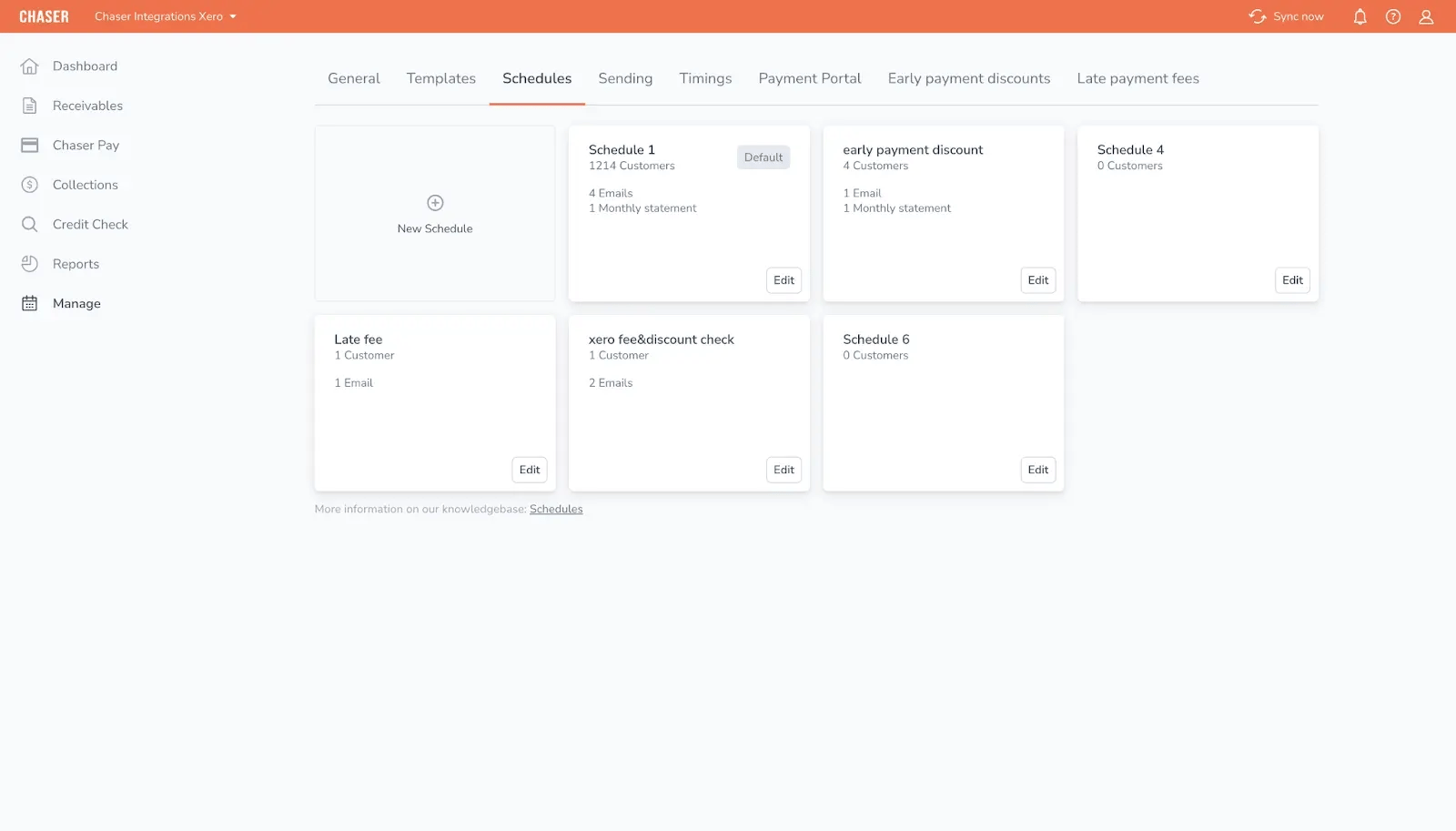Click the help question mark icon
The image size is (1456, 831).
[1393, 16]
